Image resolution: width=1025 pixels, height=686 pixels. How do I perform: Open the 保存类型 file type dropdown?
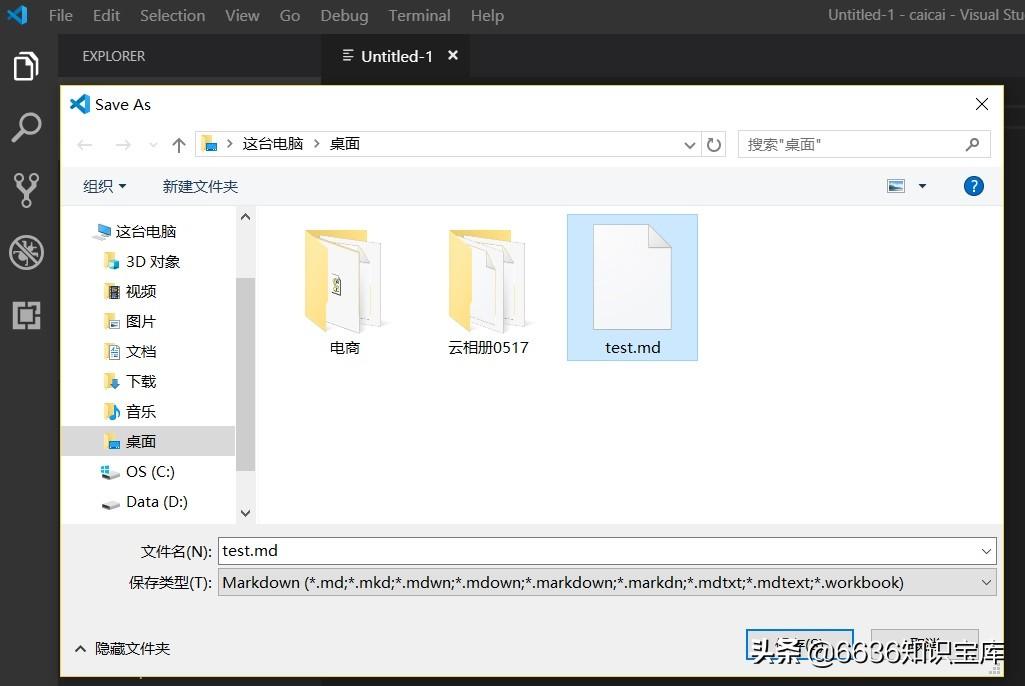[x=607, y=582]
